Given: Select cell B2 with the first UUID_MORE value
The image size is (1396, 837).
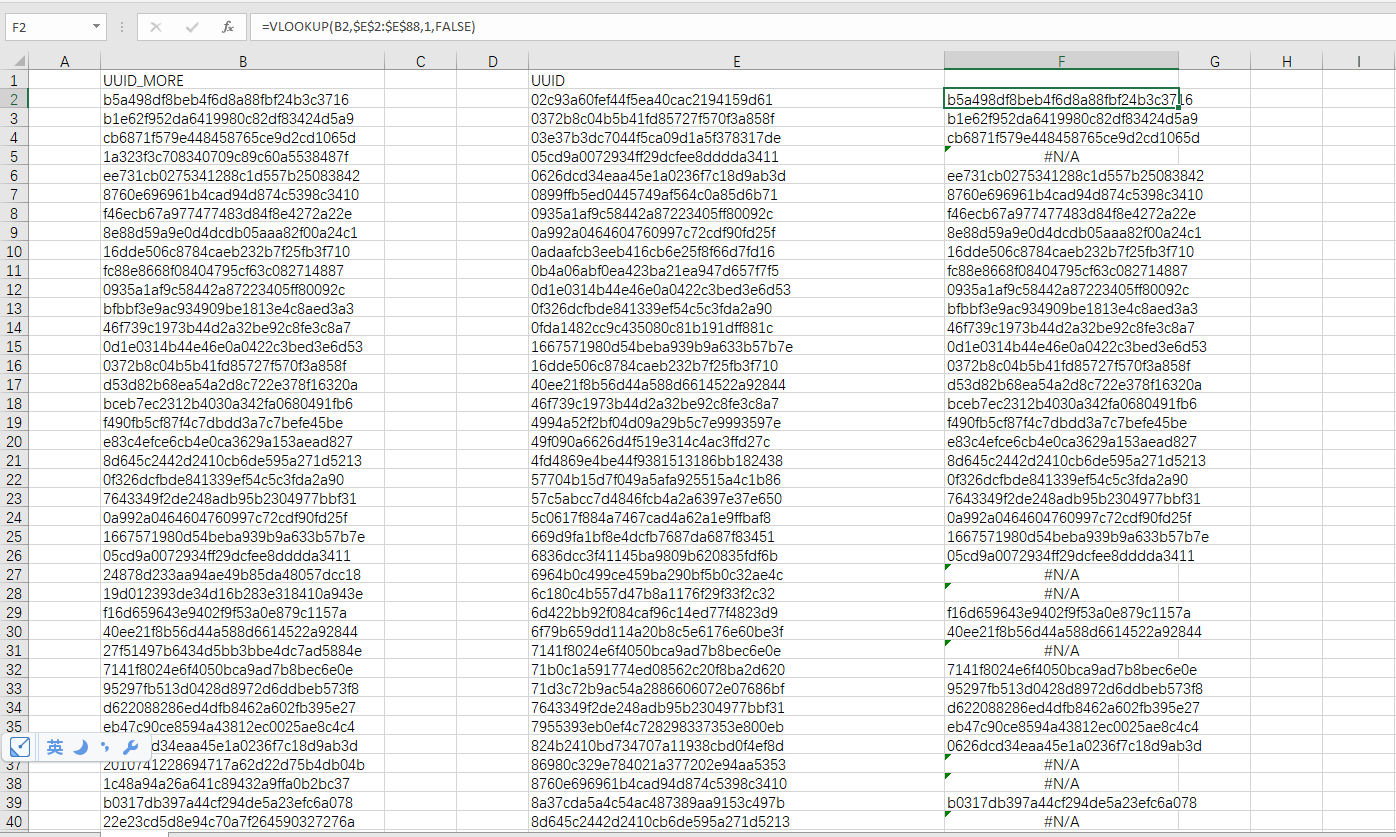Looking at the screenshot, I should pos(242,99).
